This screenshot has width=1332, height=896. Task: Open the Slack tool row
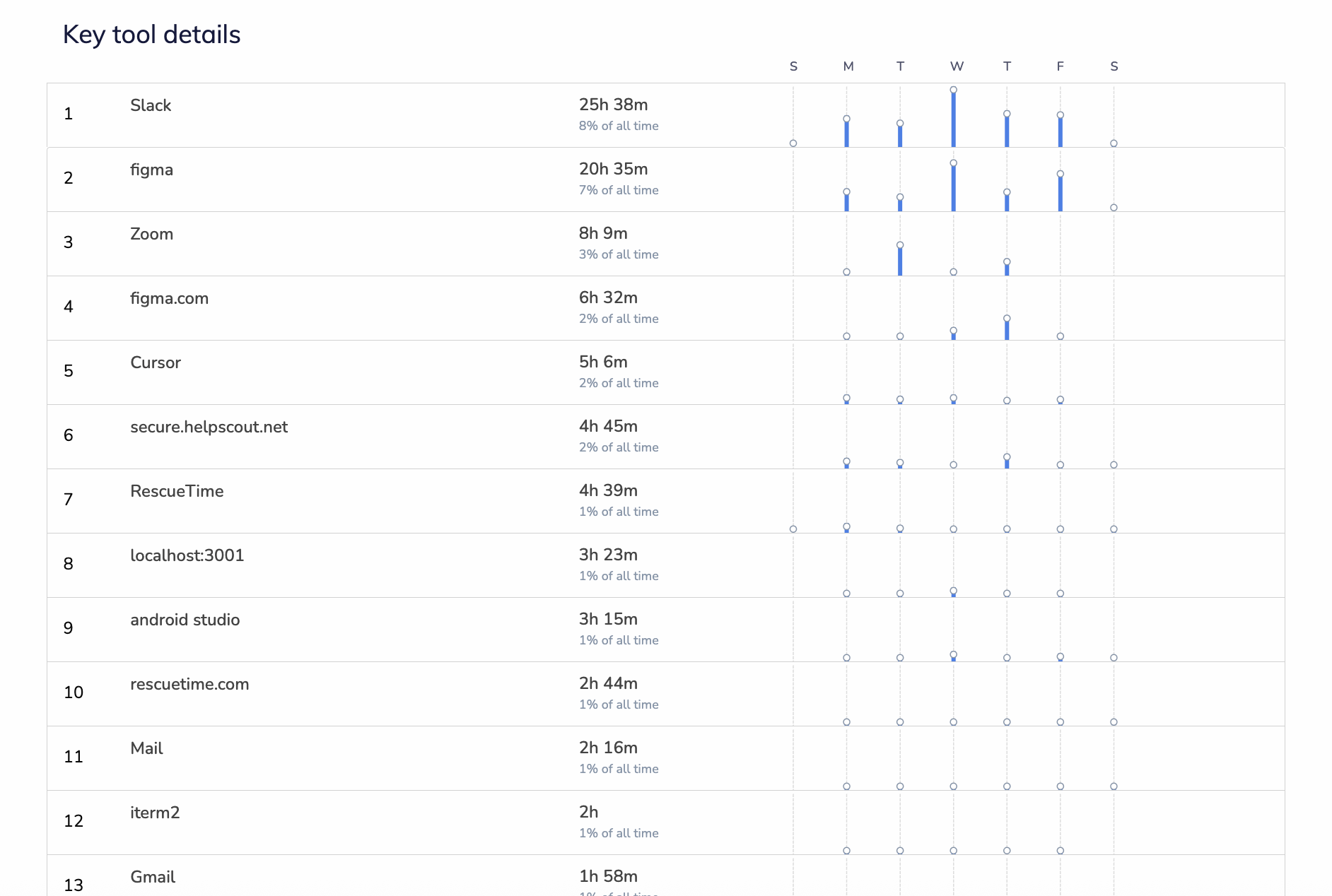pyautogui.click(x=665, y=115)
